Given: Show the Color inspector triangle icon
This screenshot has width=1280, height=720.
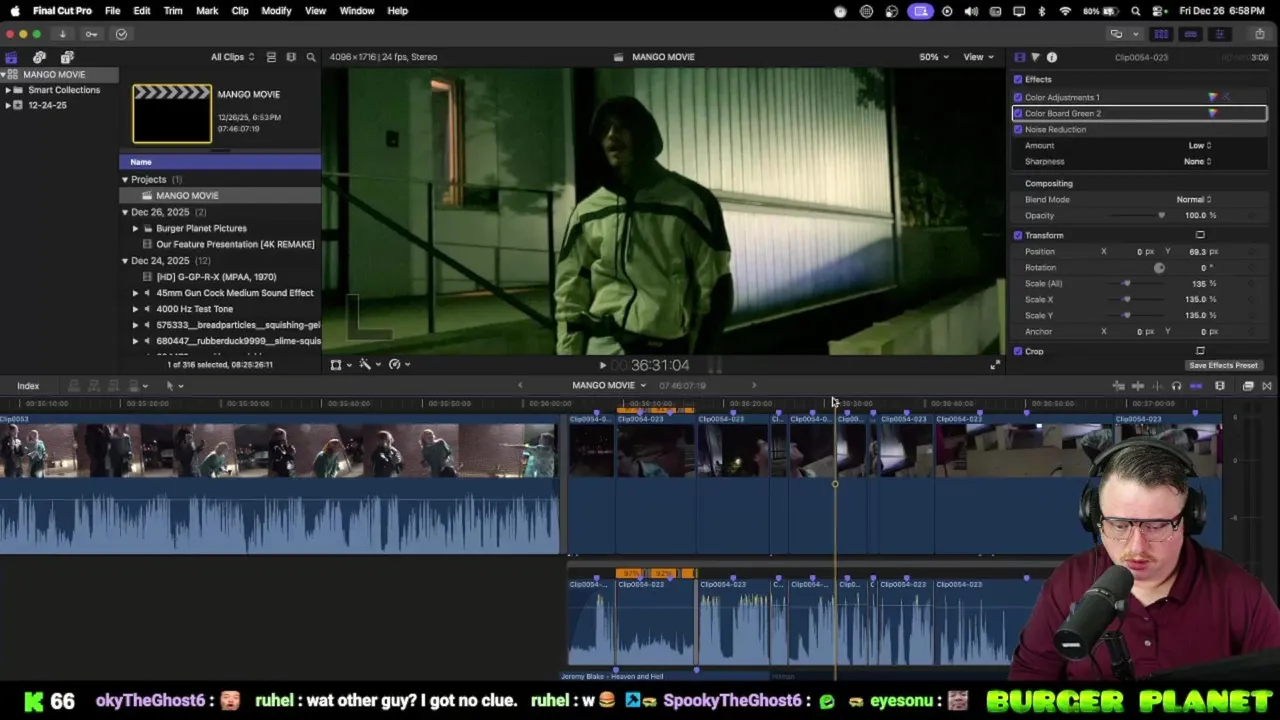Looking at the screenshot, I should tap(1035, 57).
